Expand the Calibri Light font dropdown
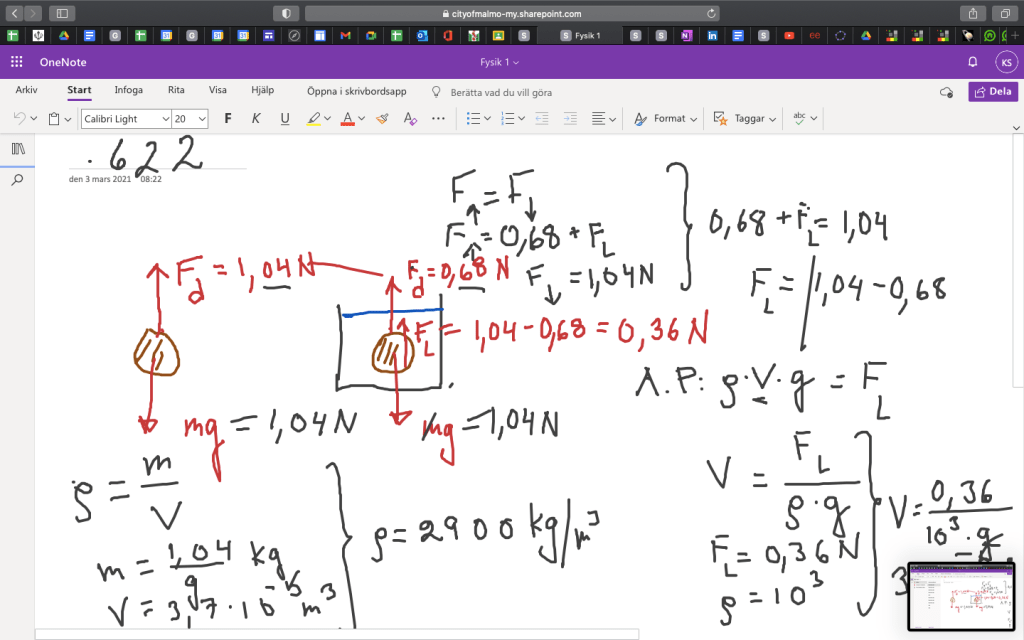Screen dimensions: 1024x640 160,118
